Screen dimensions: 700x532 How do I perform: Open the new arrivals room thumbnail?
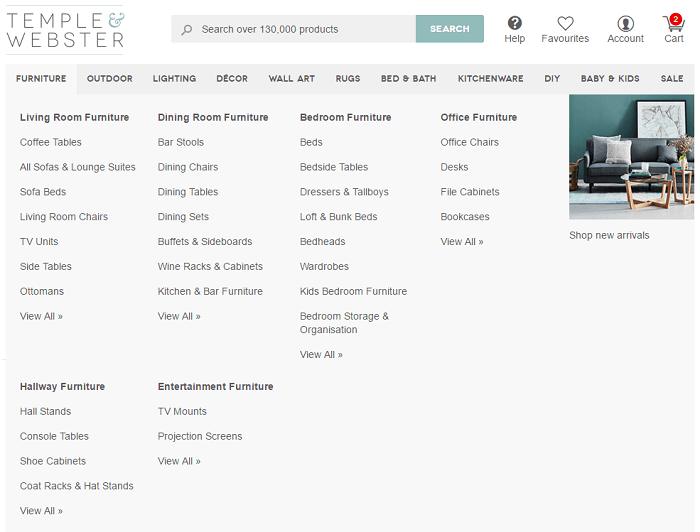tap(631, 157)
